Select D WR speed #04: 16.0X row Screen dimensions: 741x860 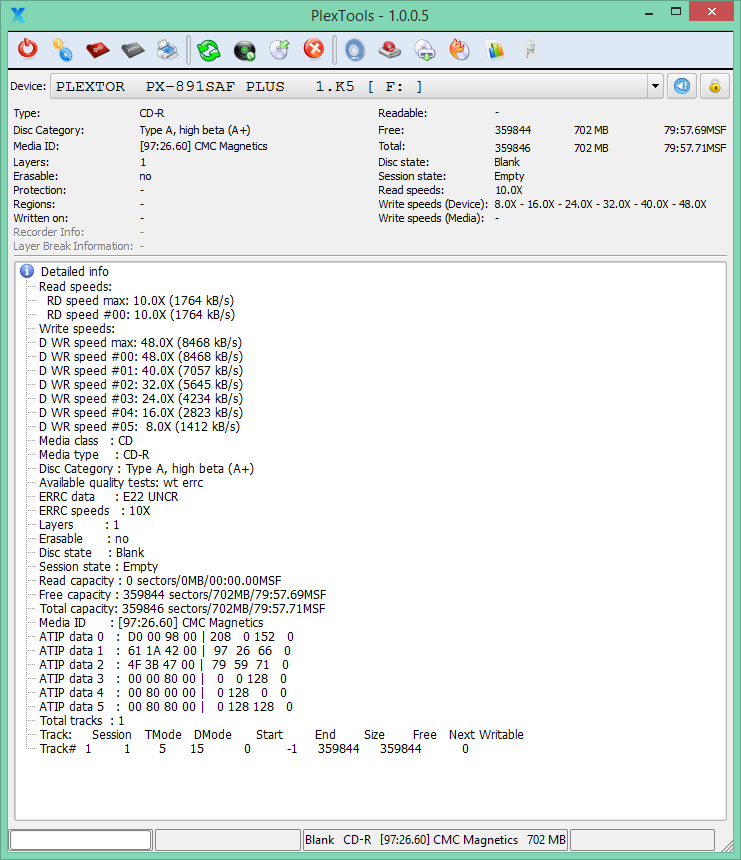[141, 412]
